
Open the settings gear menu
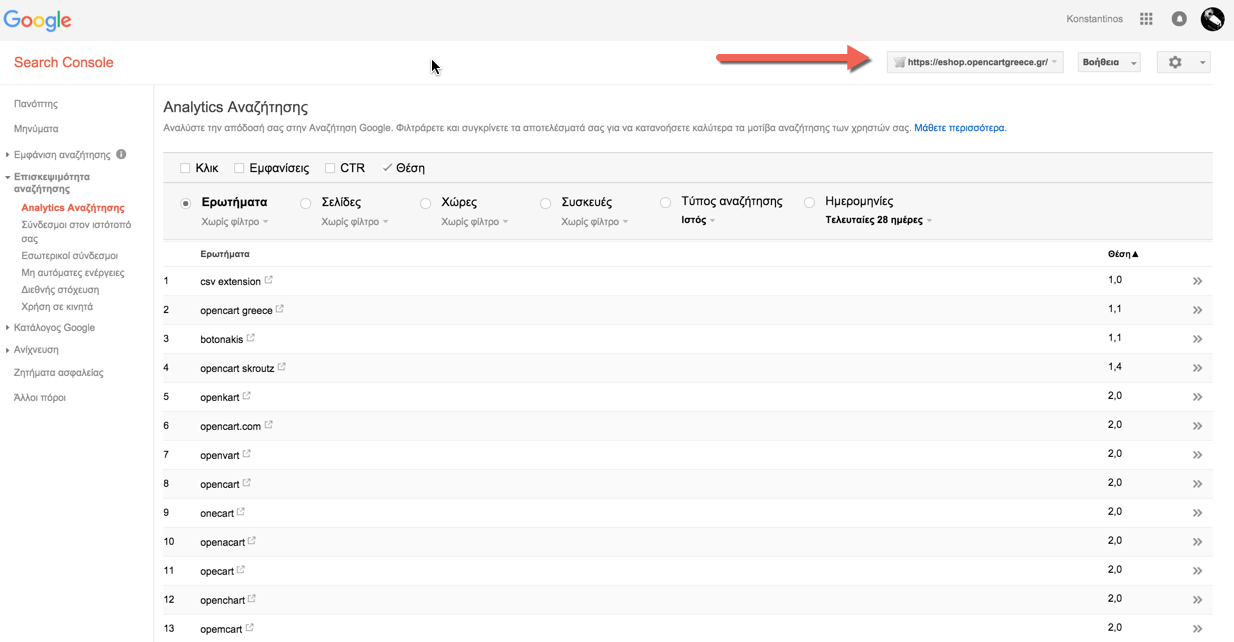point(1183,62)
